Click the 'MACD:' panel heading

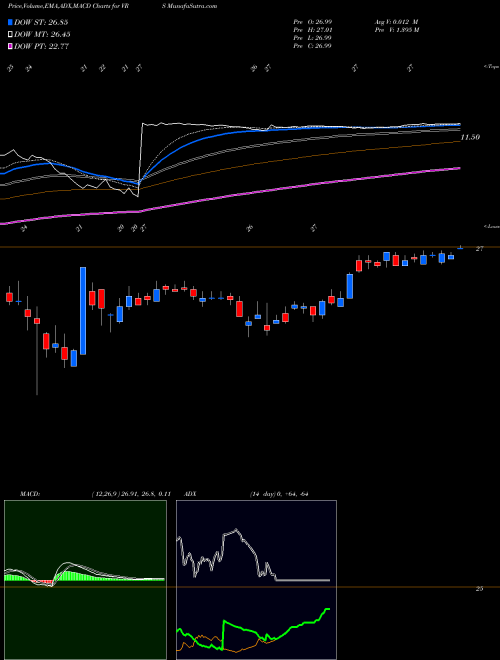pyautogui.click(x=29, y=494)
